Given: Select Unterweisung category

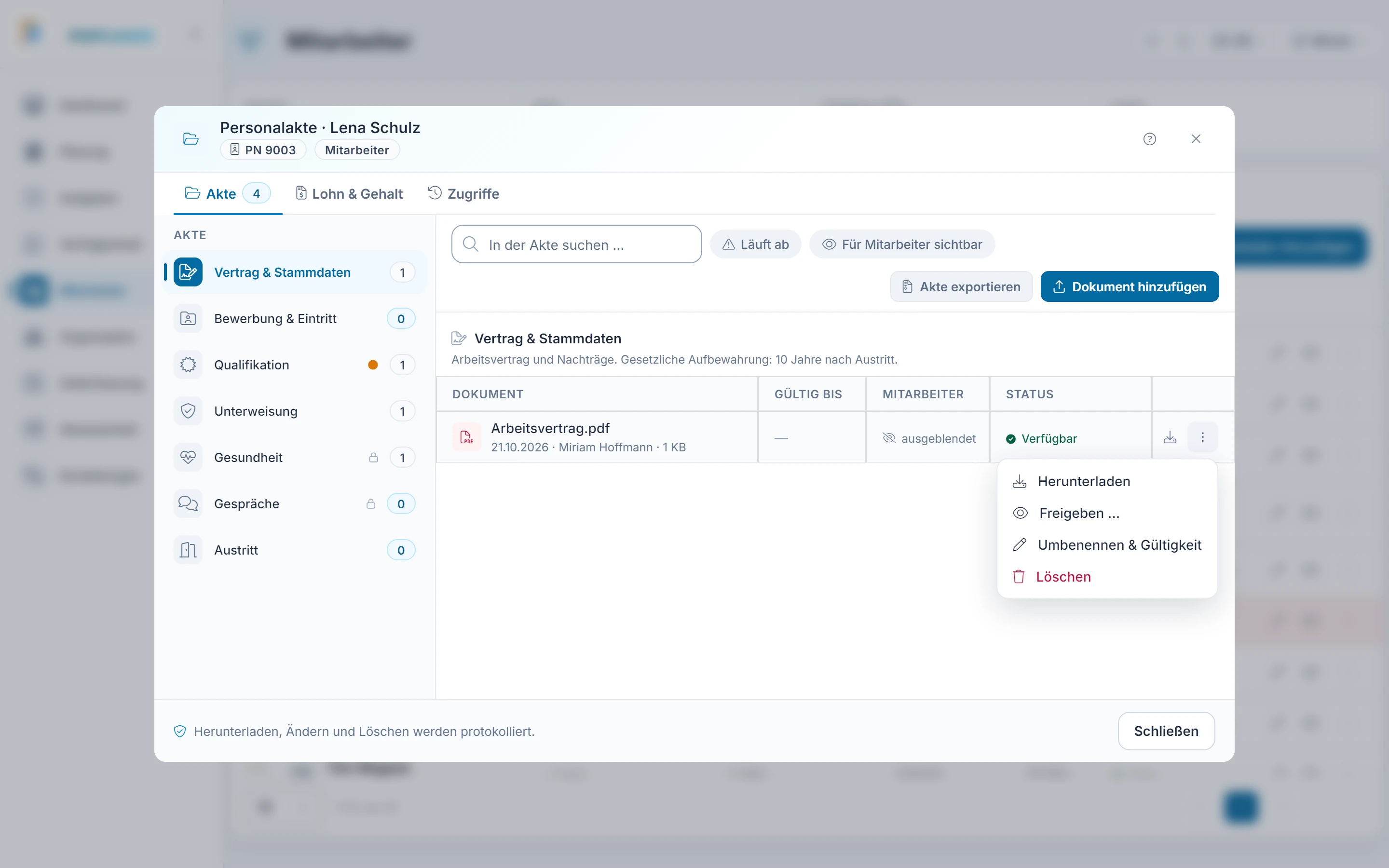Looking at the screenshot, I should coord(295,411).
